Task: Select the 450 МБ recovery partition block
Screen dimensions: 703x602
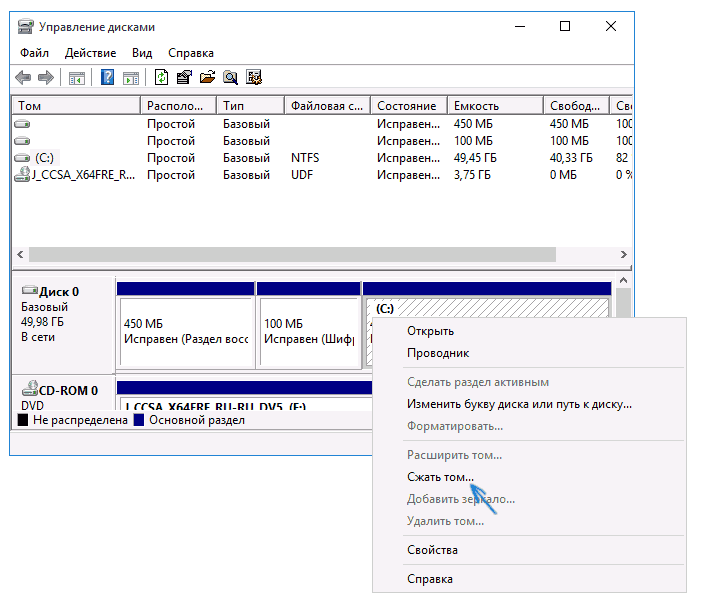Action: (x=186, y=325)
